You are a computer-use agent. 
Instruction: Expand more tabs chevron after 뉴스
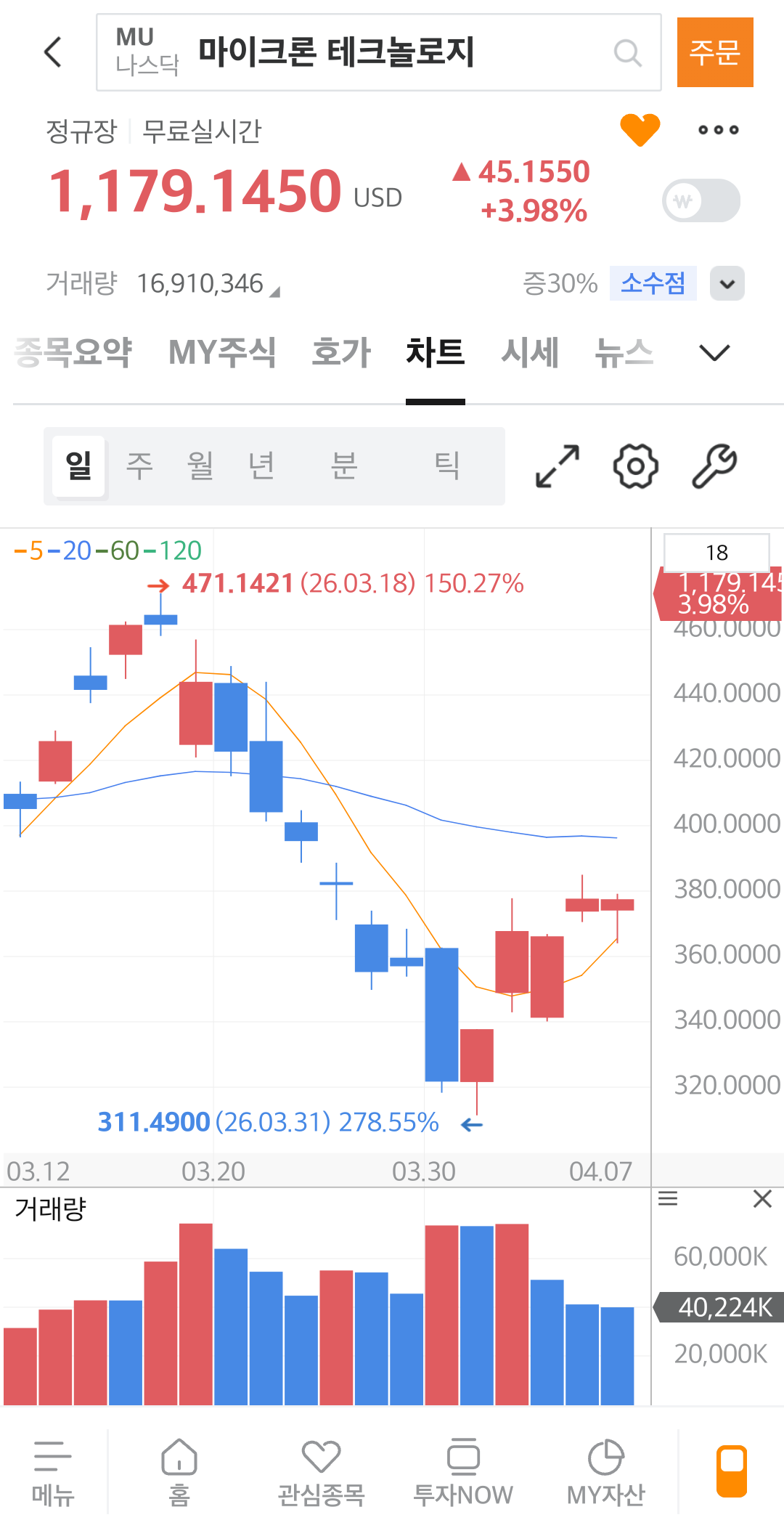click(x=714, y=353)
